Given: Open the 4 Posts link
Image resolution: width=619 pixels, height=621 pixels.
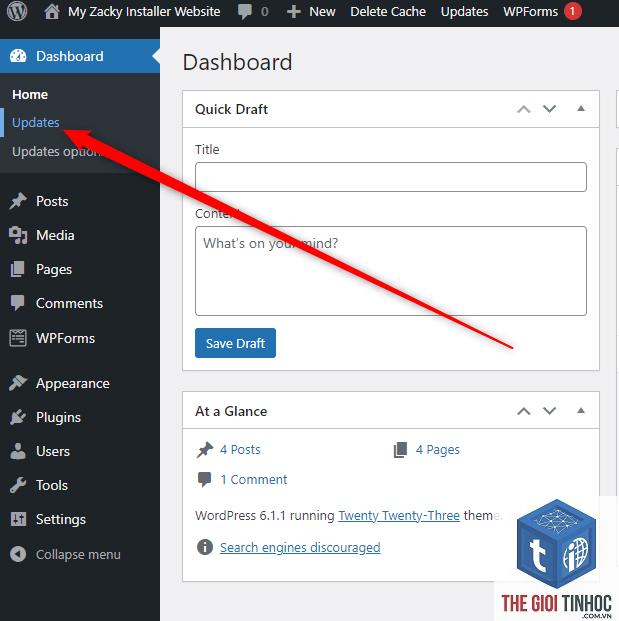Looking at the screenshot, I should 240,450.
